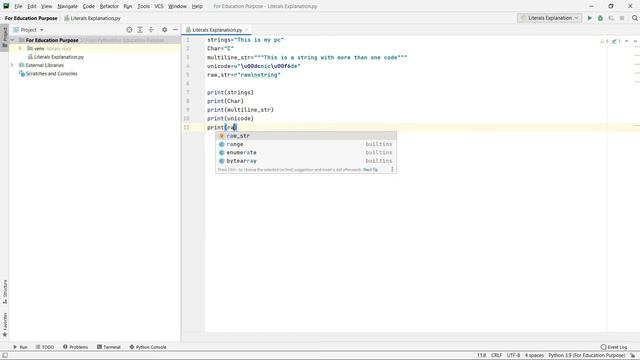640x360 pixels.
Task: Open the File menu
Action: click(18, 6)
